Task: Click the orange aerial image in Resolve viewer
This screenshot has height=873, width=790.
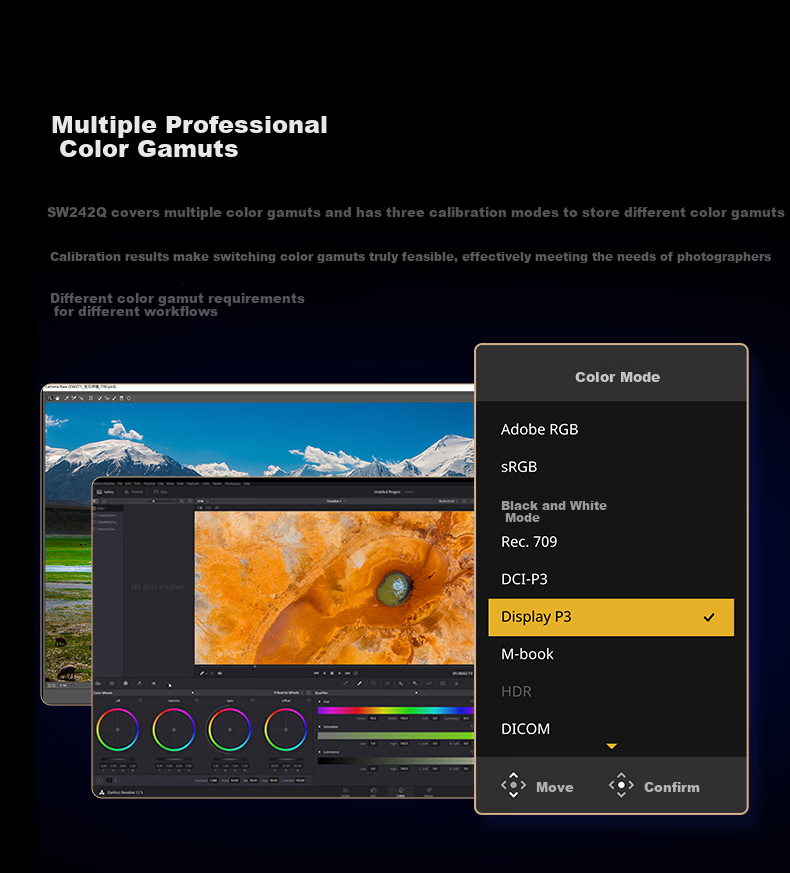Action: click(x=334, y=587)
